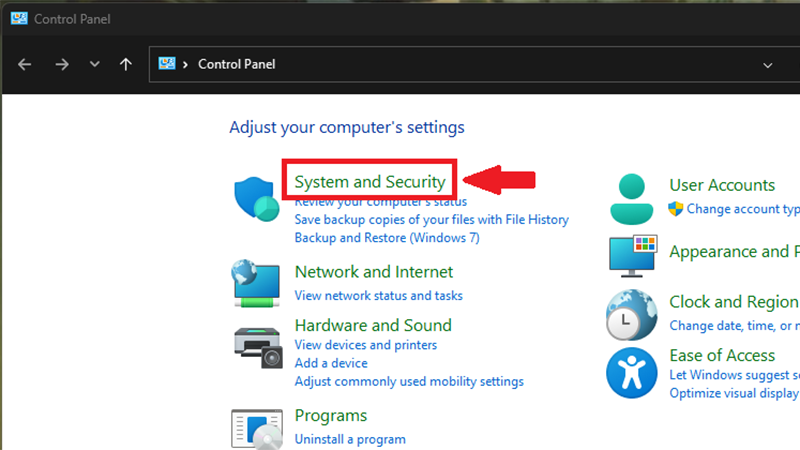Open the Programs category icon
Viewport: 800px width, 450px height.
click(x=256, y=427)
